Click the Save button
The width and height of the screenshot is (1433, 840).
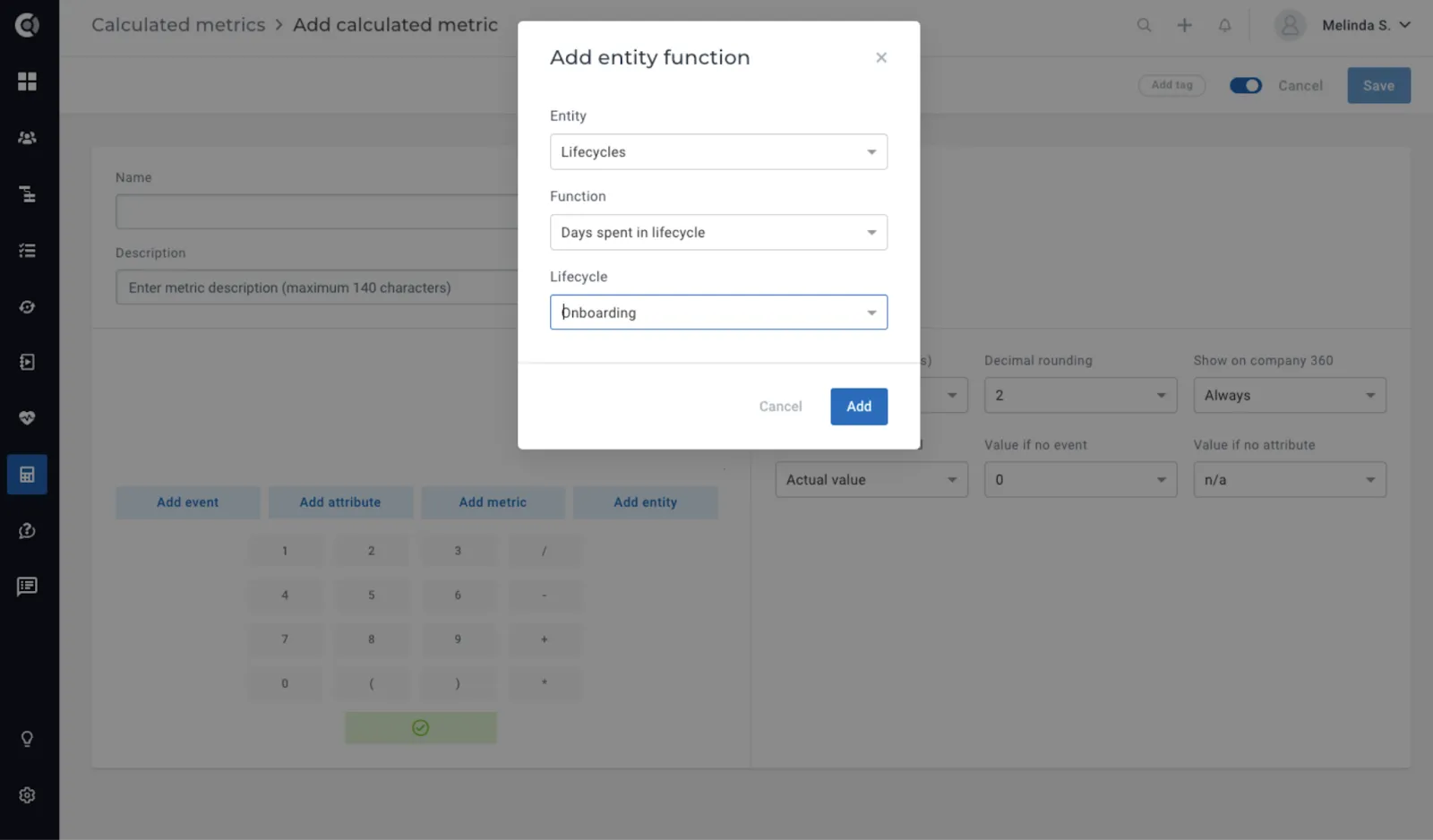[x=1378, y=86]
